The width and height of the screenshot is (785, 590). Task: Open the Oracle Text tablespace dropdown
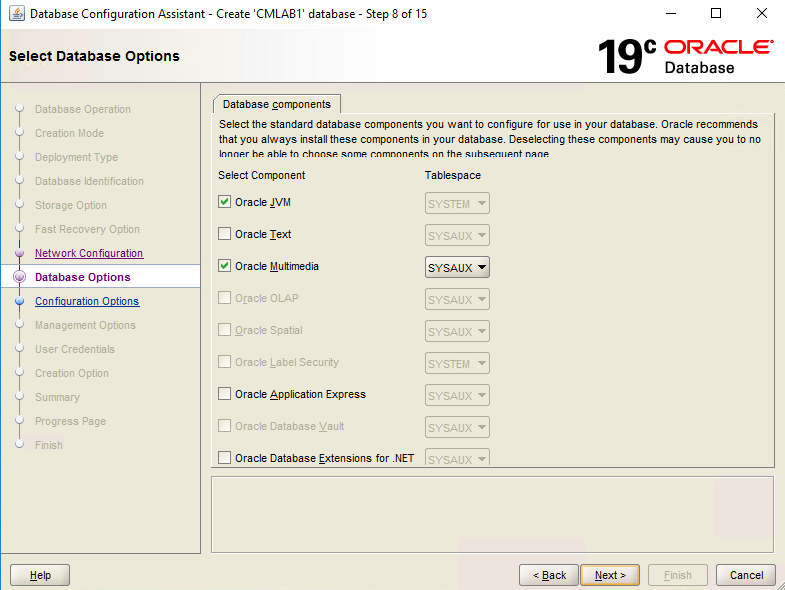coord(457,235)
